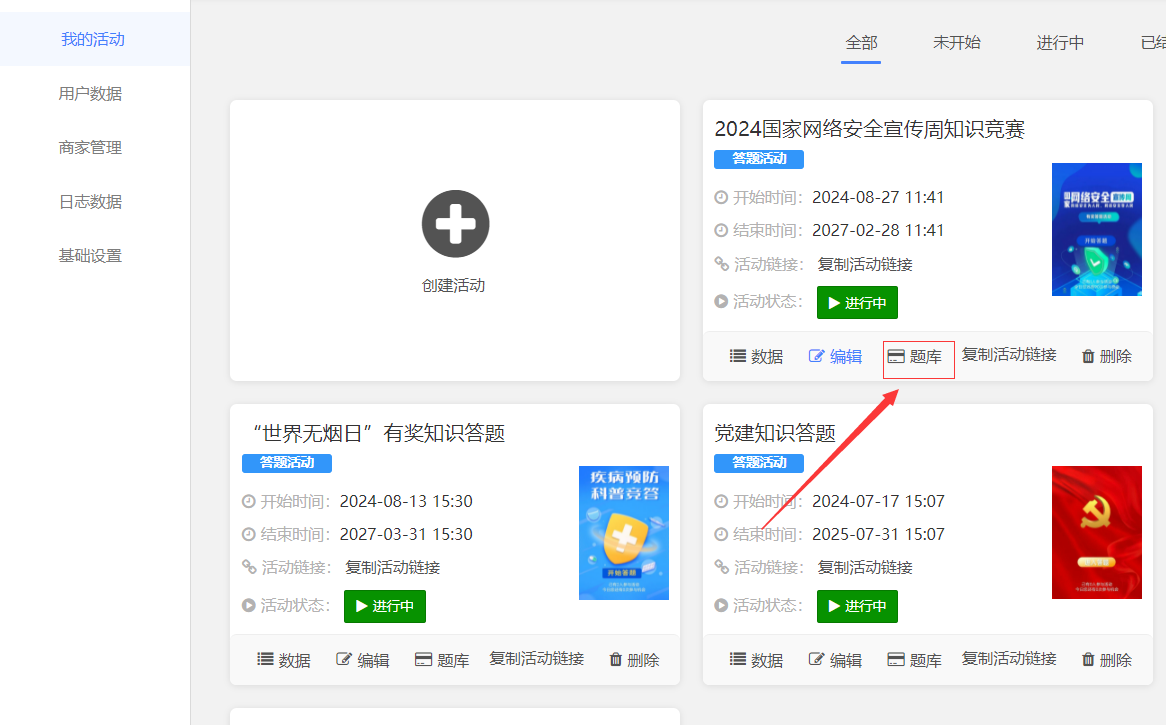Click end time 2025-07-31 15:07
The image size is (1166, 725).
[878, 535]
